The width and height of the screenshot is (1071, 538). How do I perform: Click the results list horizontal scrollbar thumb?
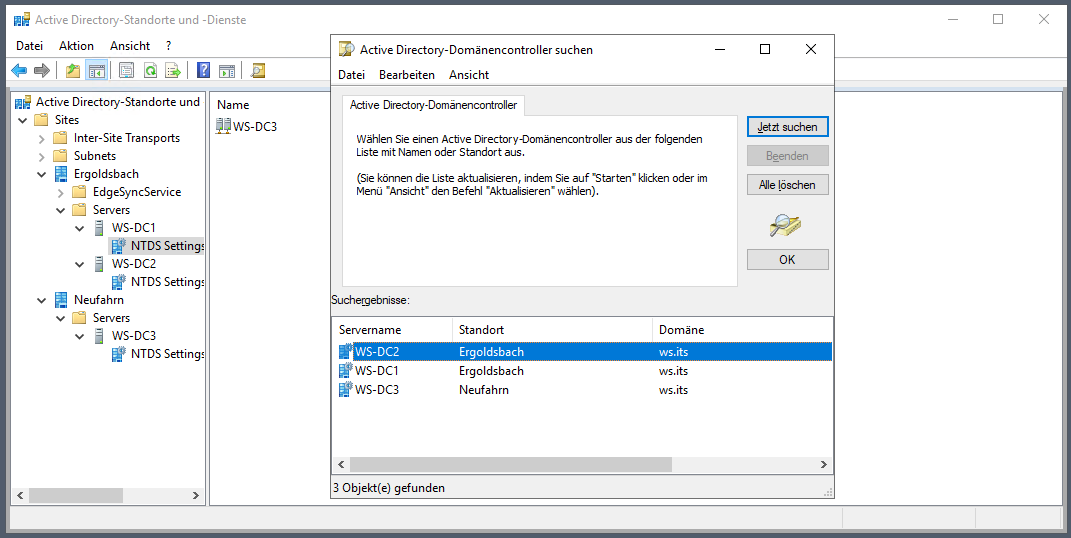click(511, 464)
